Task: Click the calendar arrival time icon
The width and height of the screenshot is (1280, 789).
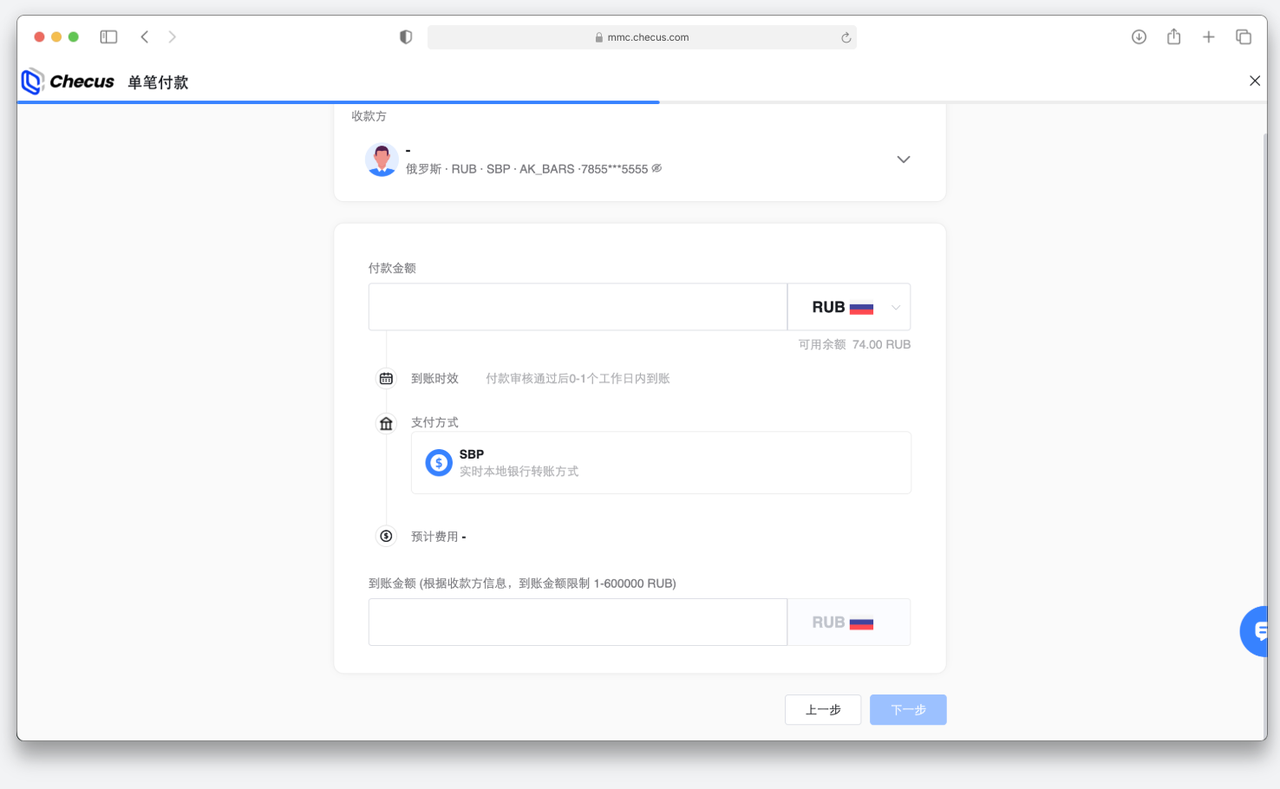Action: (386, 379)
